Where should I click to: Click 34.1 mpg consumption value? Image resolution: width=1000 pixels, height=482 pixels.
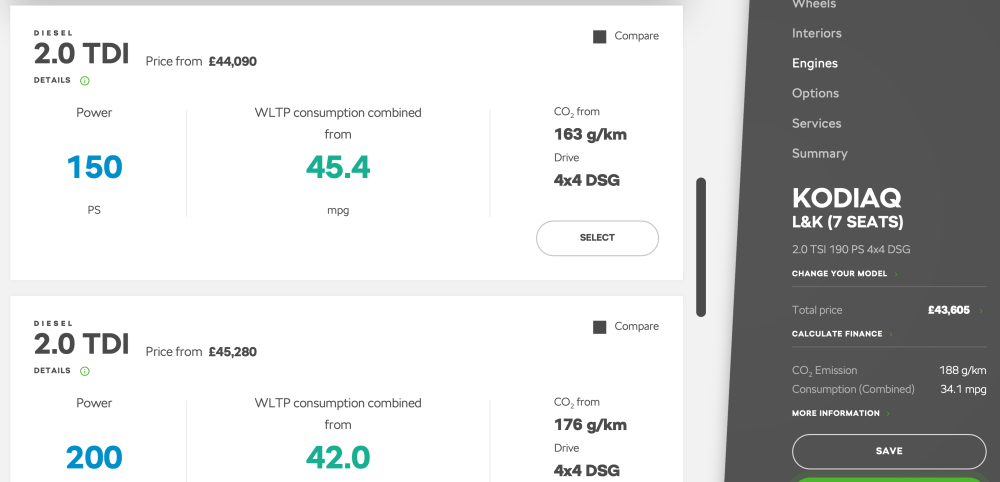click(963, 389)
